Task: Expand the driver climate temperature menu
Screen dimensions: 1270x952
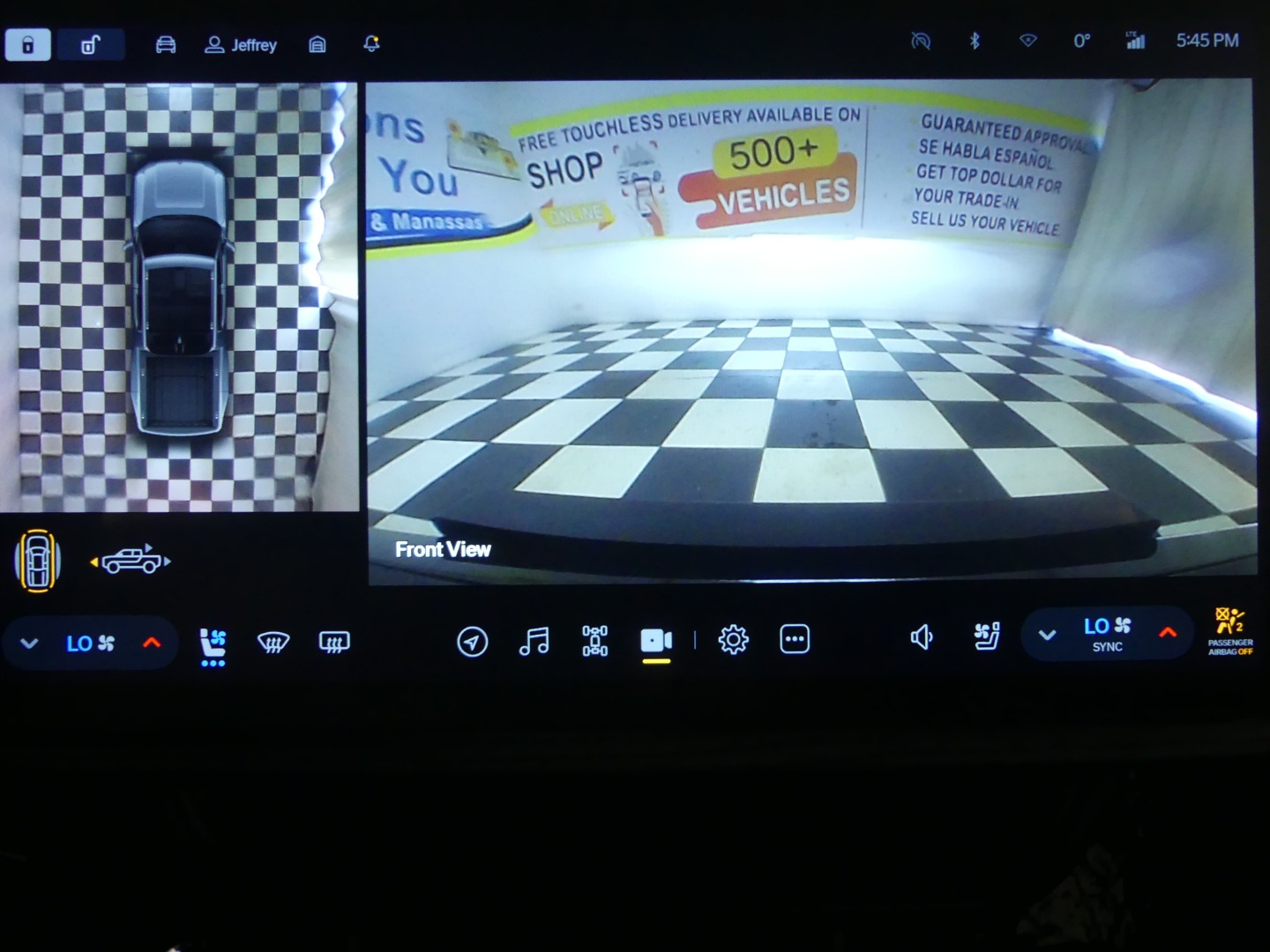Action: click(x=27, y=643)
